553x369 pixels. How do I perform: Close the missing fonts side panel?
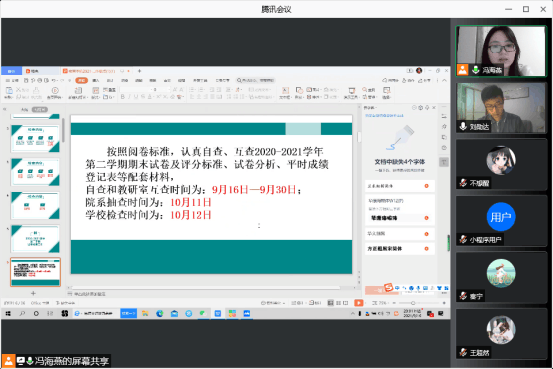tap(434, 107)
